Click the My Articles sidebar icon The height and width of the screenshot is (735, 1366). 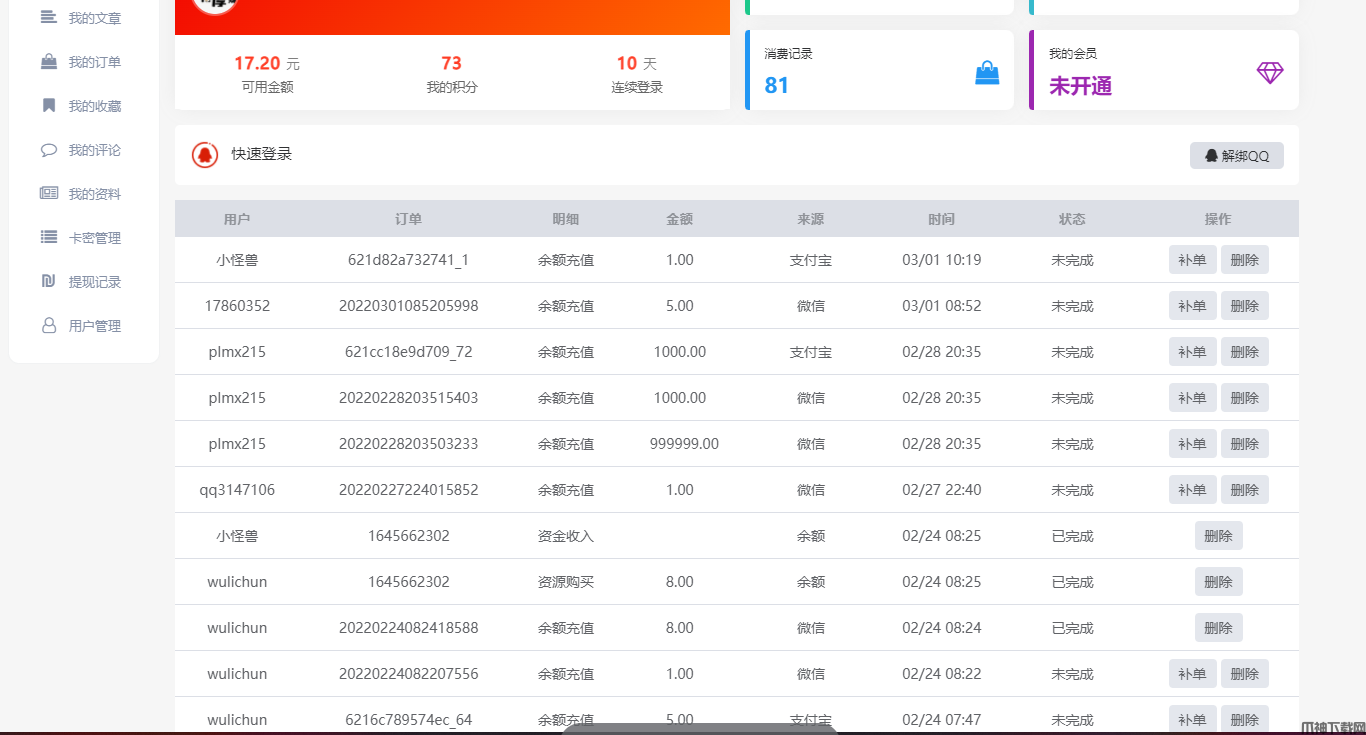point(48,17)
